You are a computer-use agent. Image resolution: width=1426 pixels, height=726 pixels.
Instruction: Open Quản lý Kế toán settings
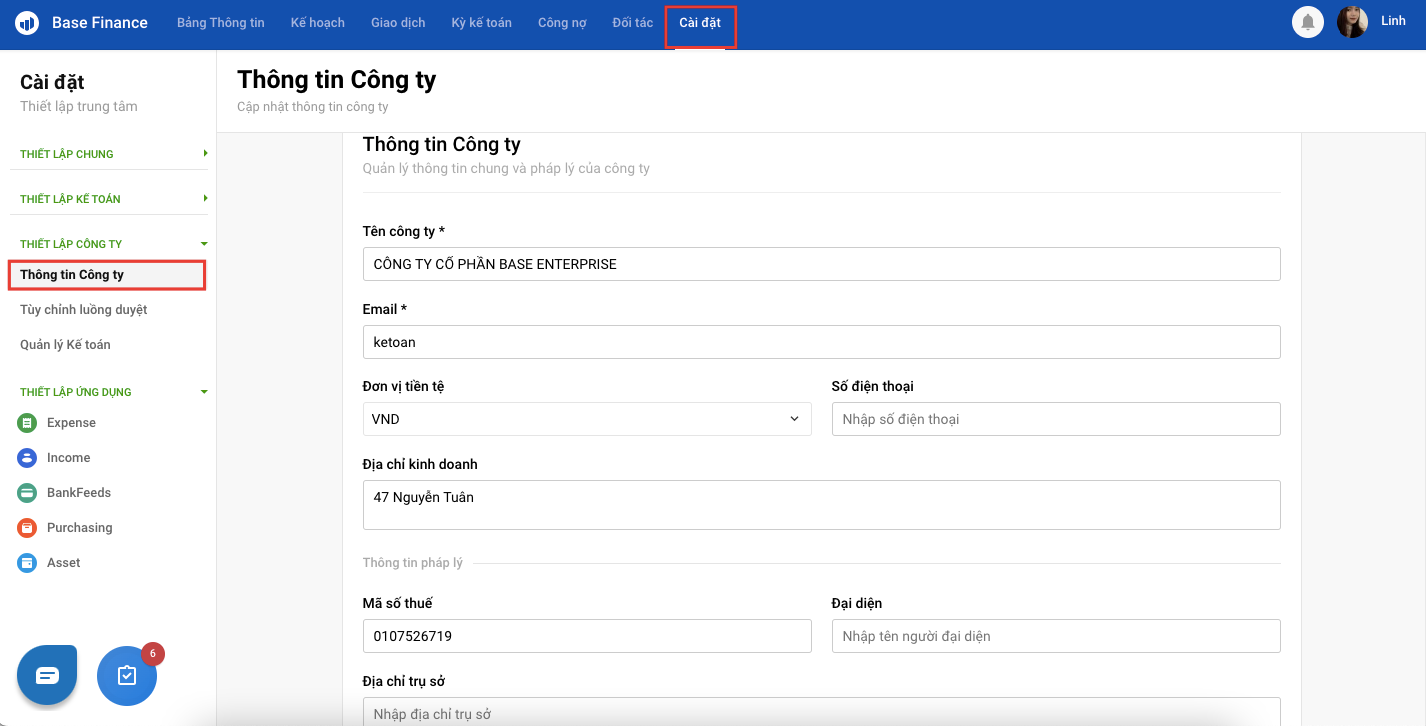pyautogui.click(x=65, y=345)
